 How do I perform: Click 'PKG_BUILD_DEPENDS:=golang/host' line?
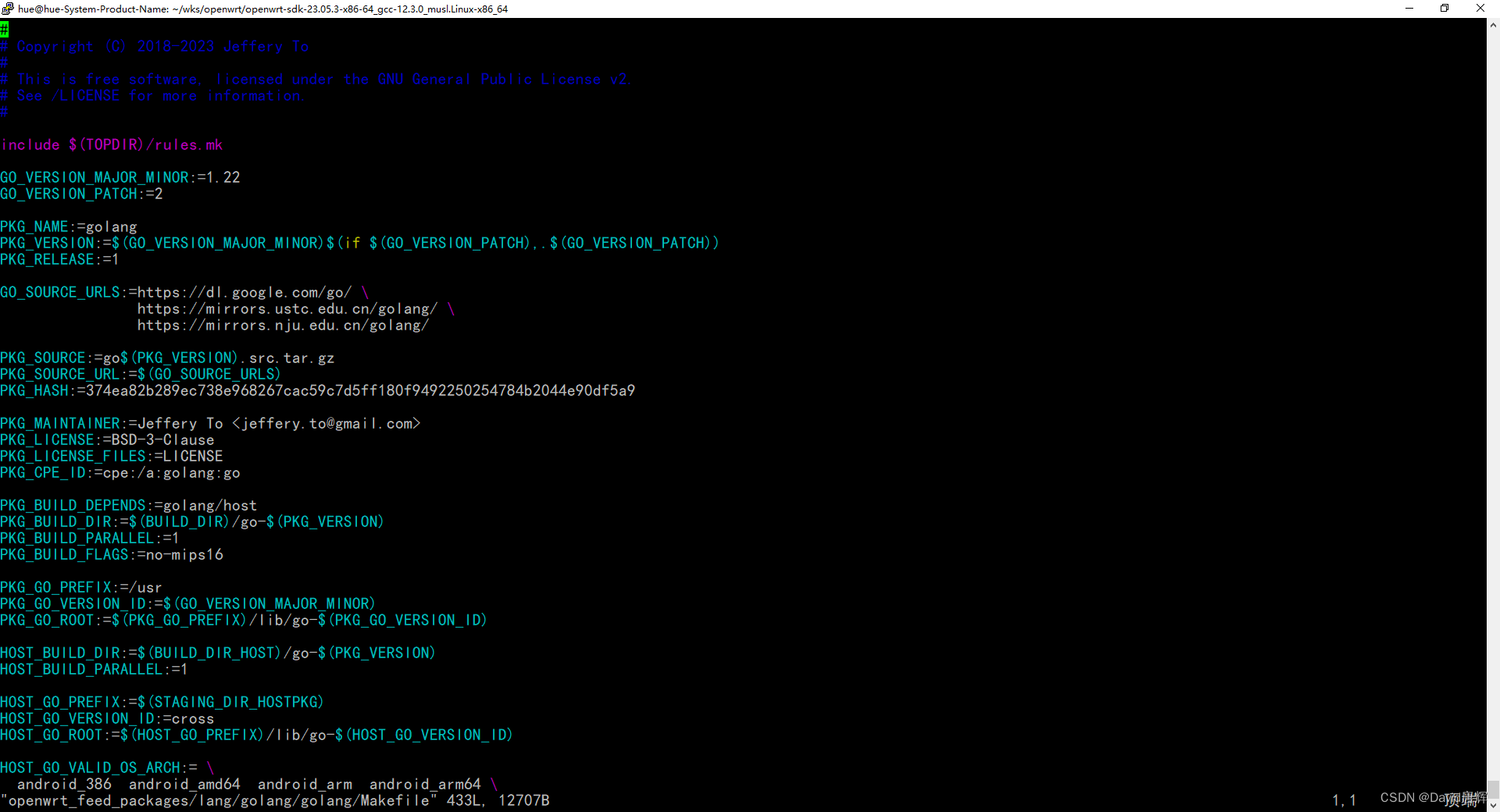pos(129,506)
